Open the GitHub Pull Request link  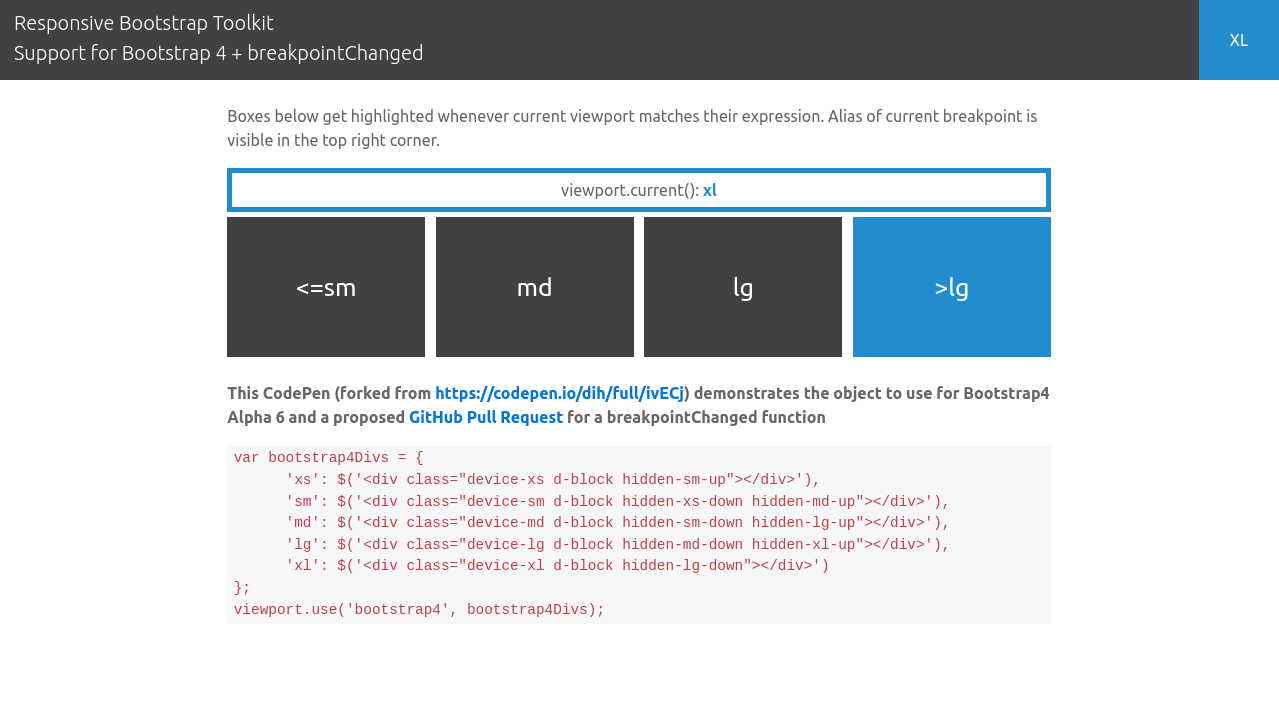click(485, 417)
